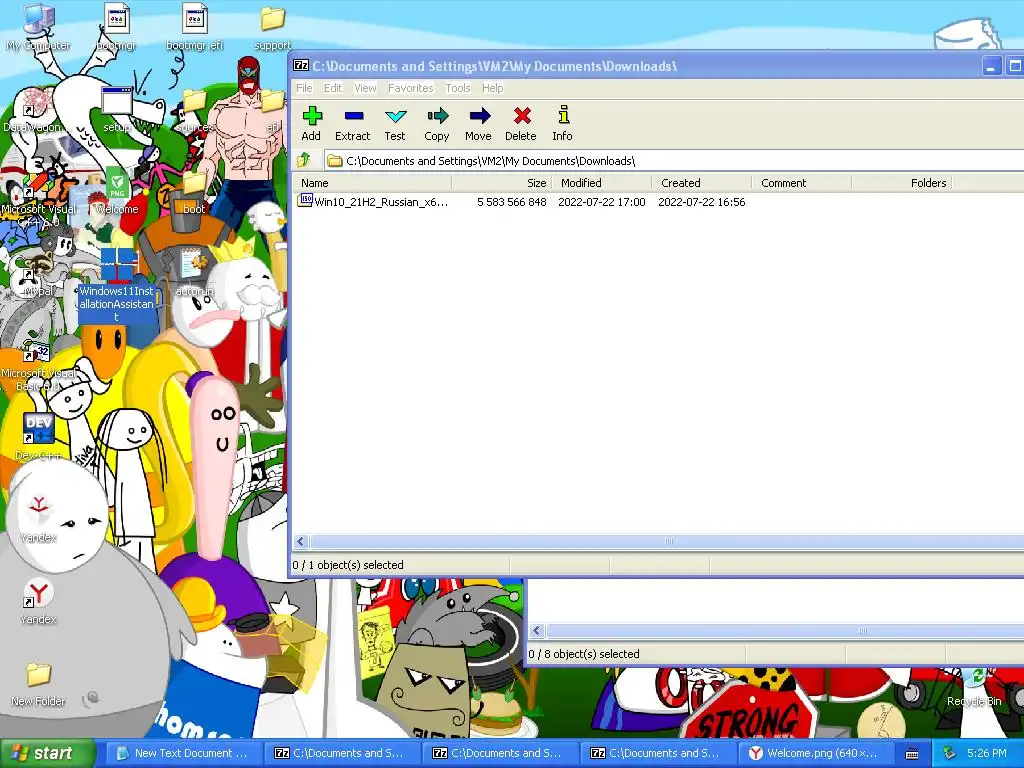Minimize the 7-Zip Downloads window
Image resolution: width=1024 pixels, height=768 pixels.
(991, 66)
